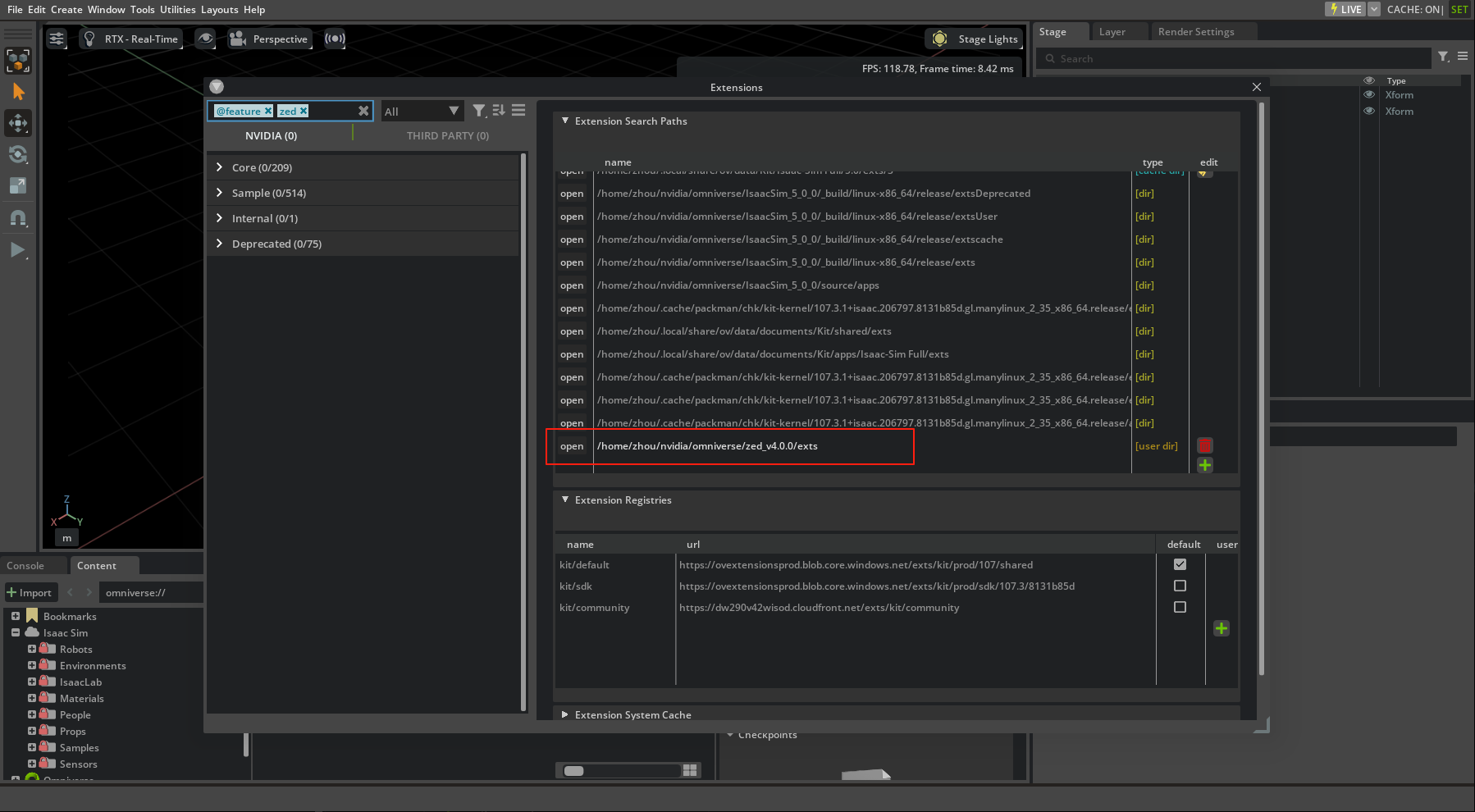Click the Stage panel Search field

click(x=1234, y=59)
